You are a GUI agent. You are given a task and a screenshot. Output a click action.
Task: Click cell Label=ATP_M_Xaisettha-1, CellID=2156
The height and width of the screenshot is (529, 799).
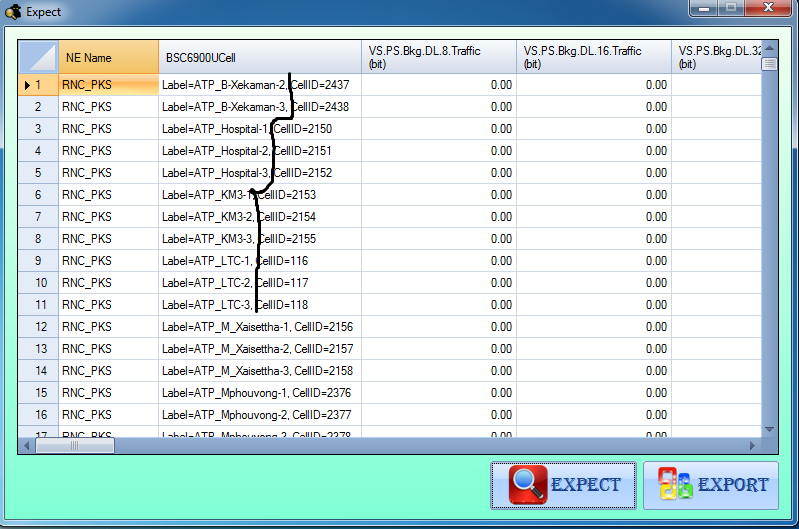point(260,327)
